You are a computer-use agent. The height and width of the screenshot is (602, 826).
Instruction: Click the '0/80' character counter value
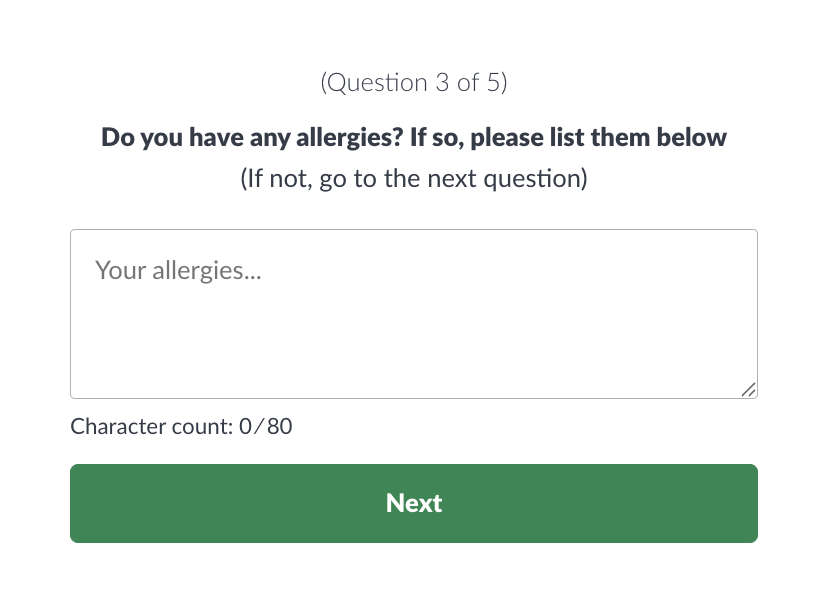(x=265, y=427)
